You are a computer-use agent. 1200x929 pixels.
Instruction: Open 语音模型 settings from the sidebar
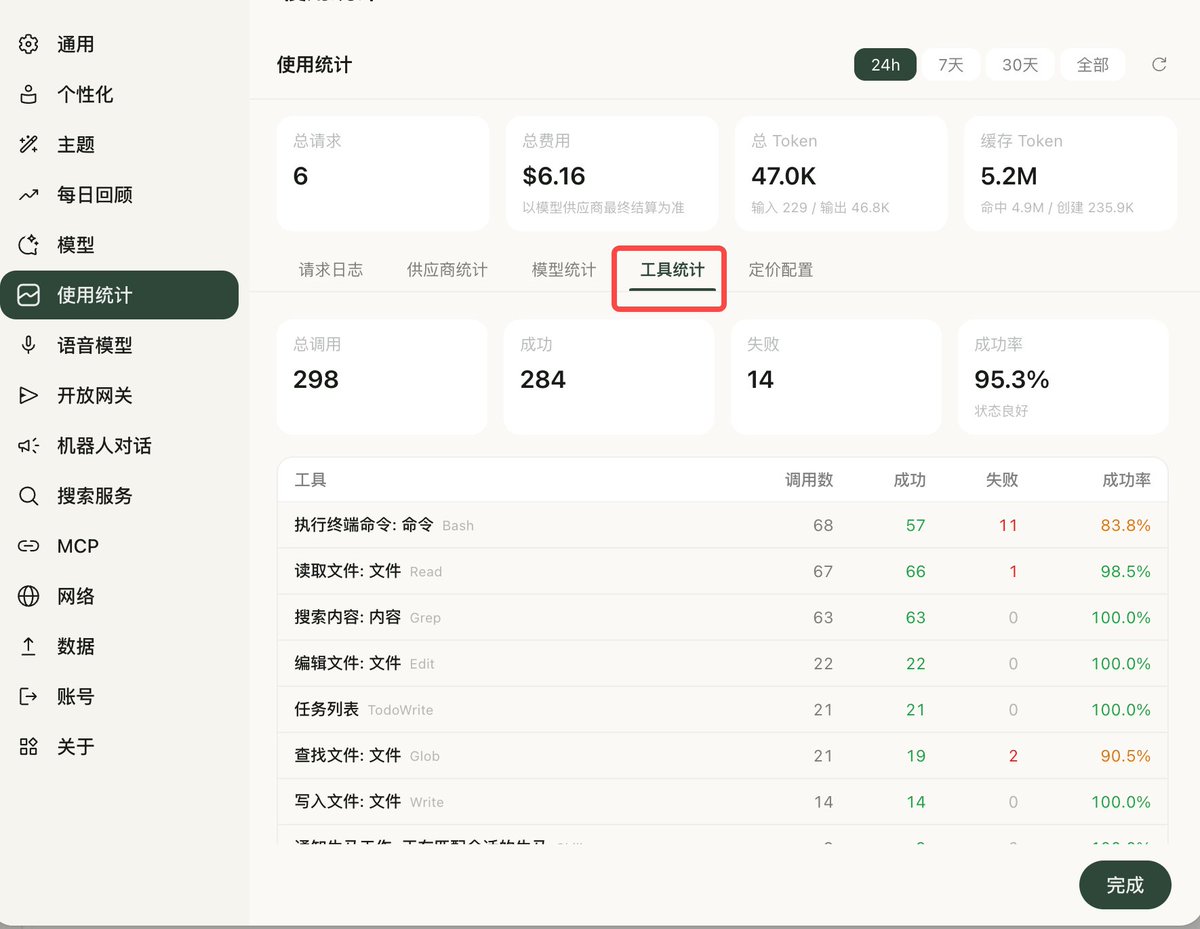[28, 345]
